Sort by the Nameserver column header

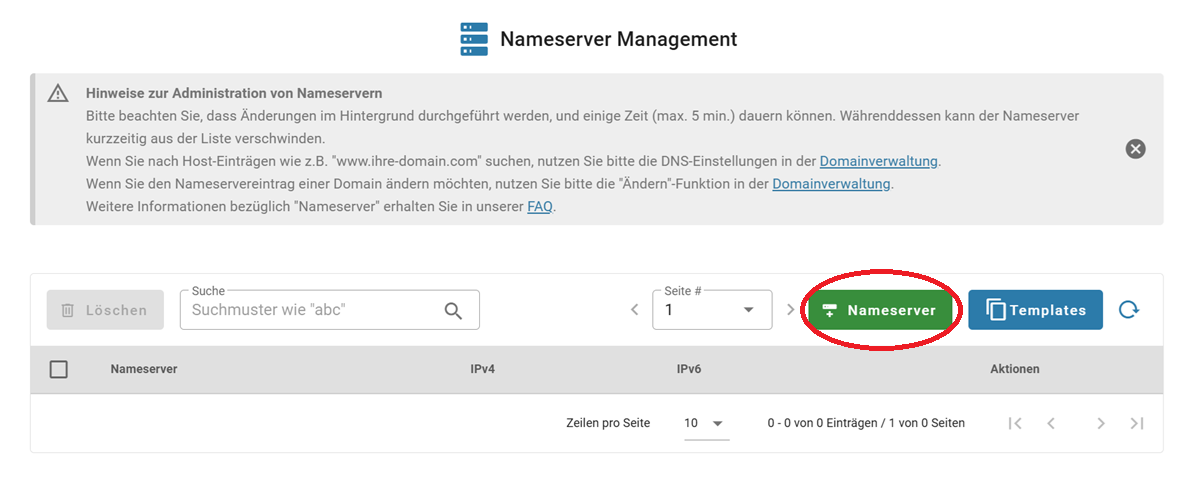144,369
